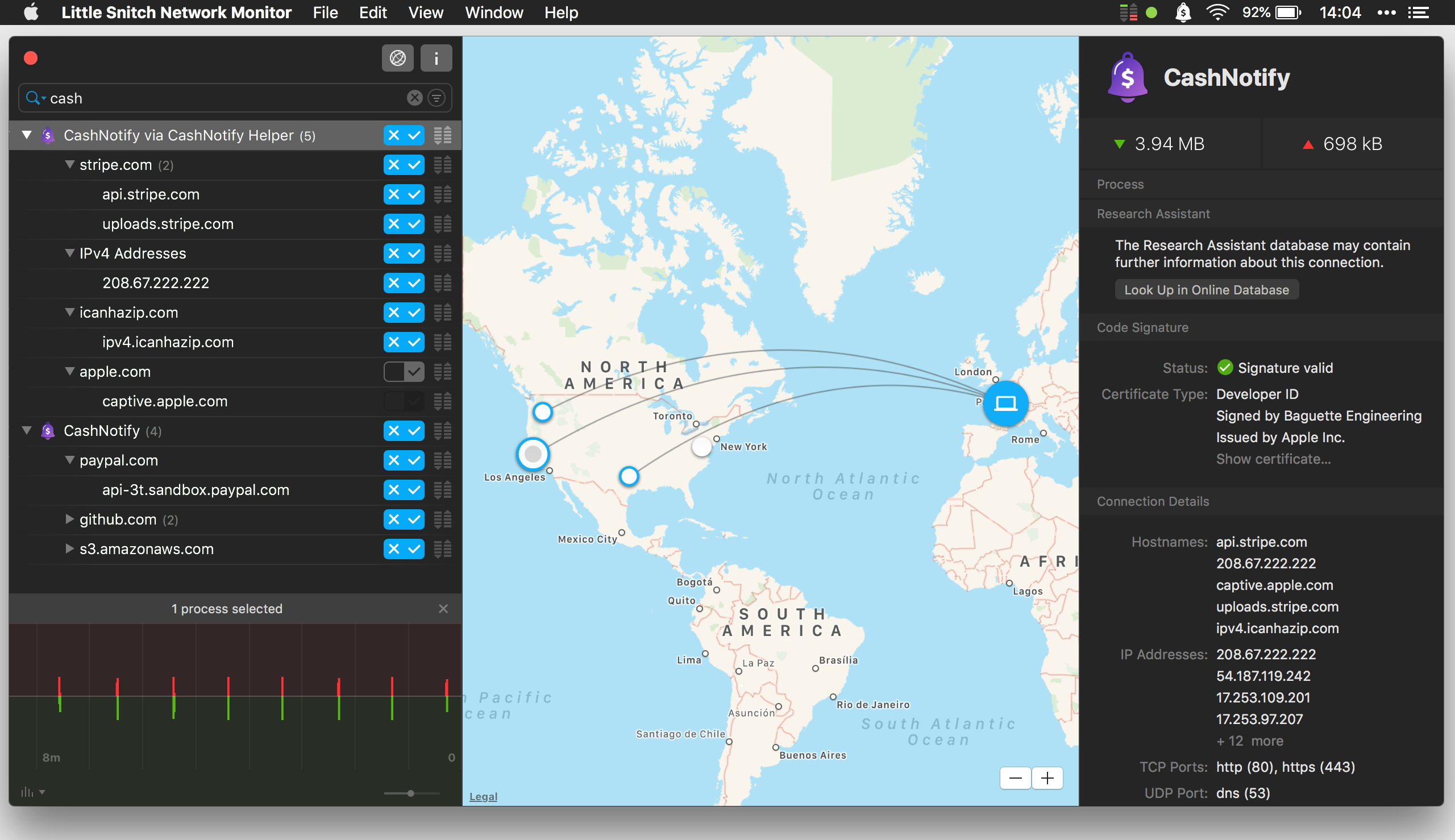Toggle the rule switch for apple.com

pos(404,372)
